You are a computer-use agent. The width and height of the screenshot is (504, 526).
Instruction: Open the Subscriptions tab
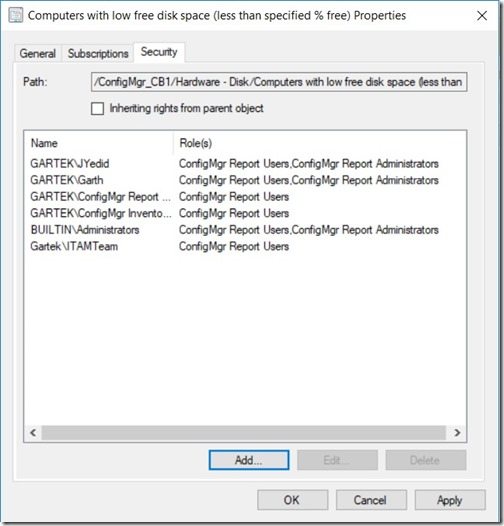pos(98,54)
